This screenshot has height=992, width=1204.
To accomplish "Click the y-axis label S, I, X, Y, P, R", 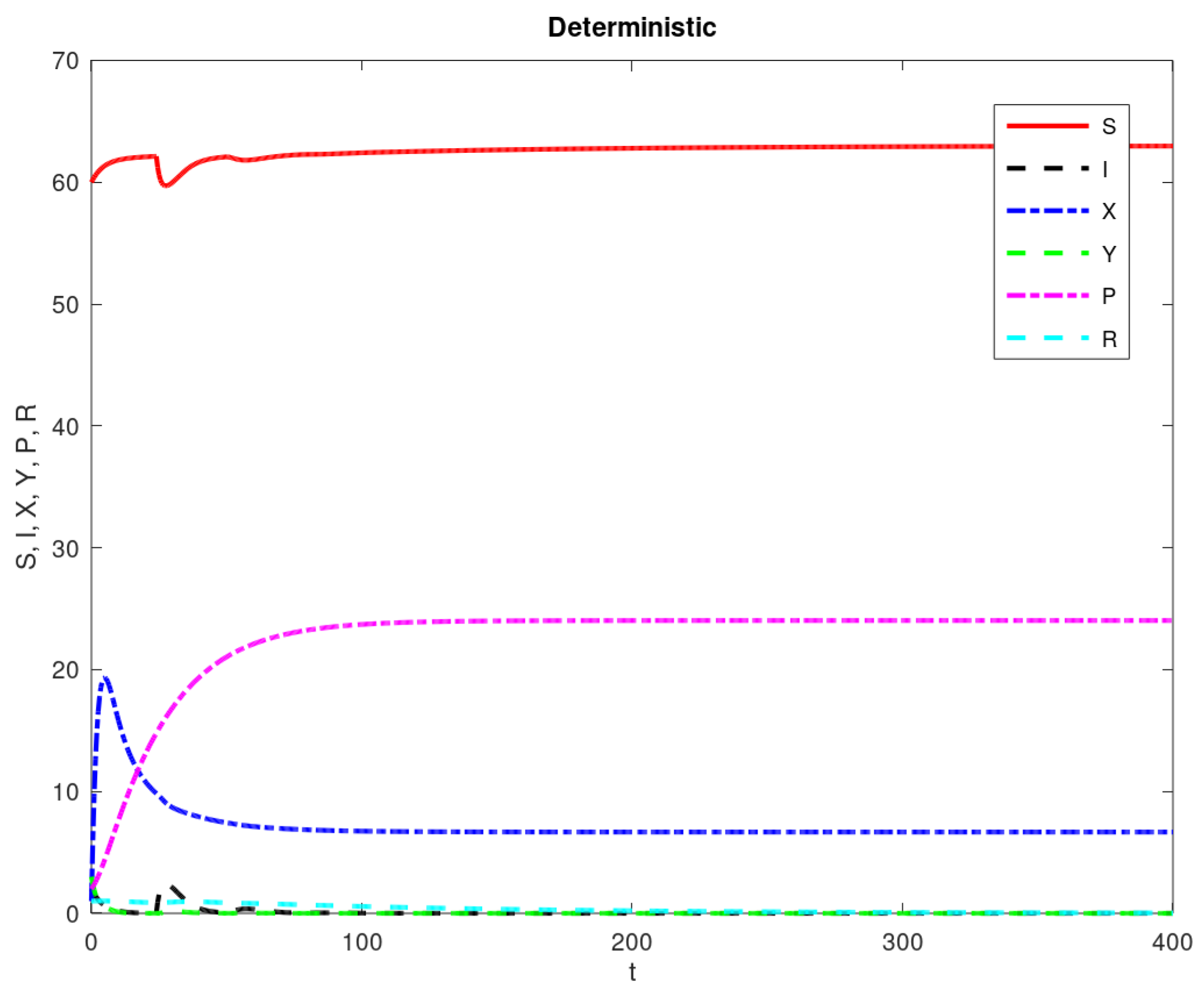I will tap(27, 487).
